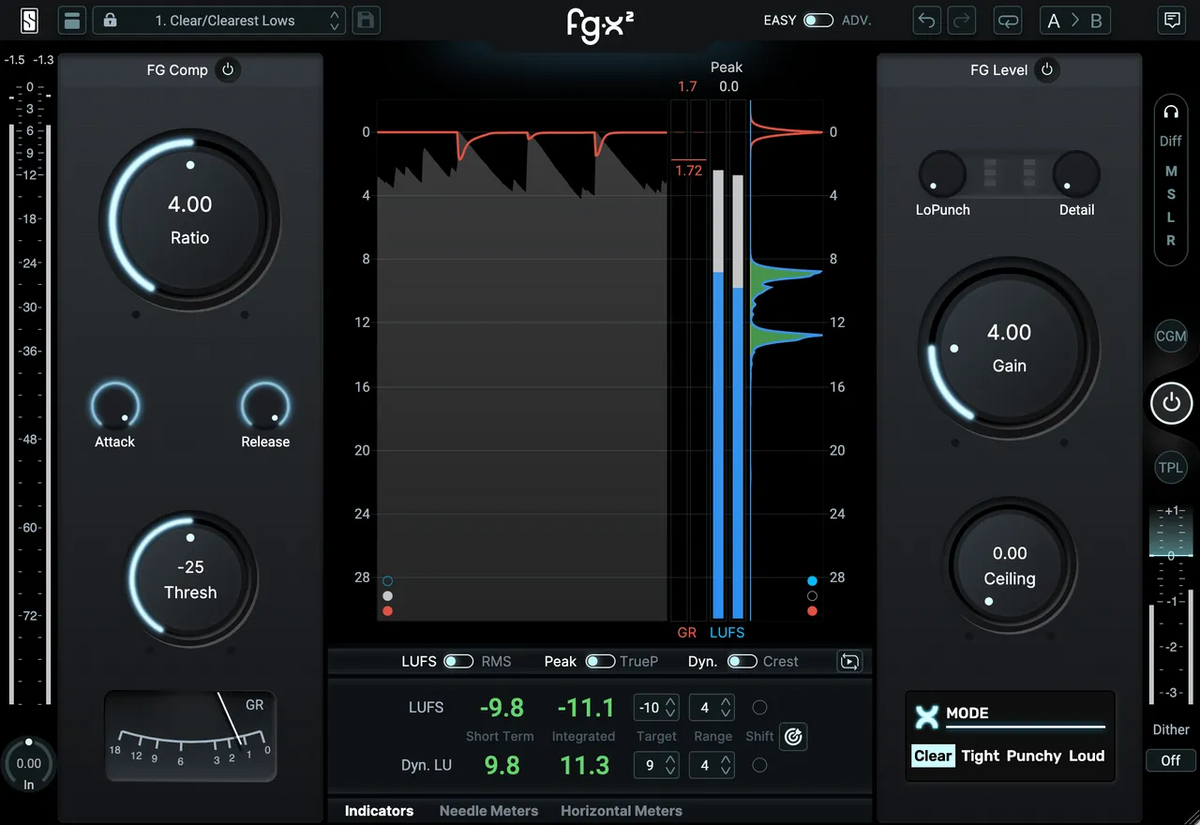Image resolution: width=1200 pixels, height=825 pixels.
Task: Click the target icon next to Shift
Action: 793,737
